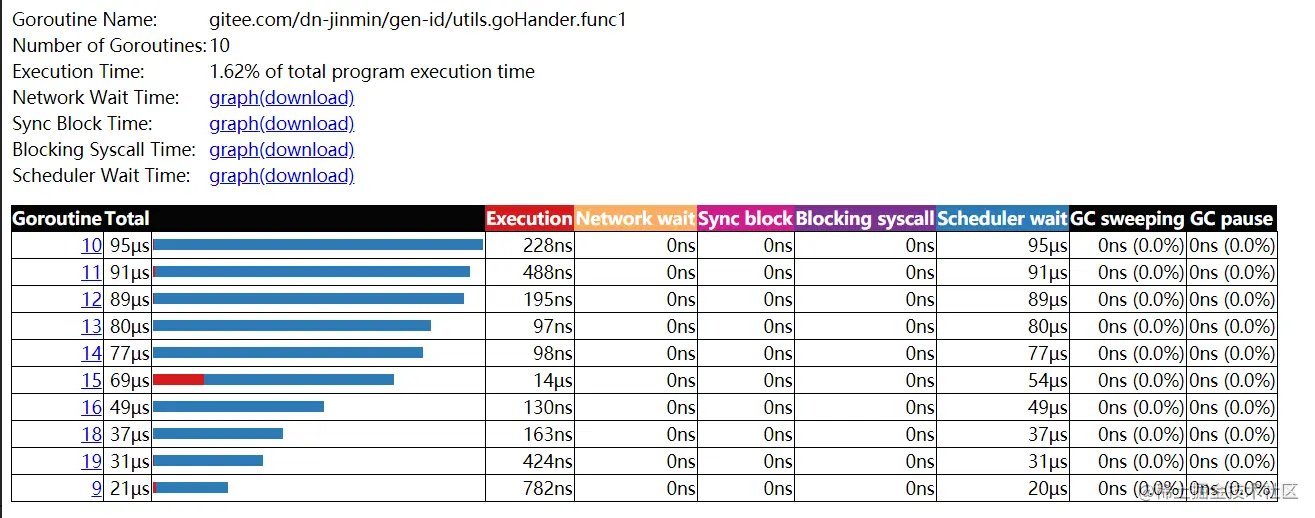Open goroutine 12 link
The height and width of the screenshot is (518, 1315).
pyautogui.click(x=91, y=299)
